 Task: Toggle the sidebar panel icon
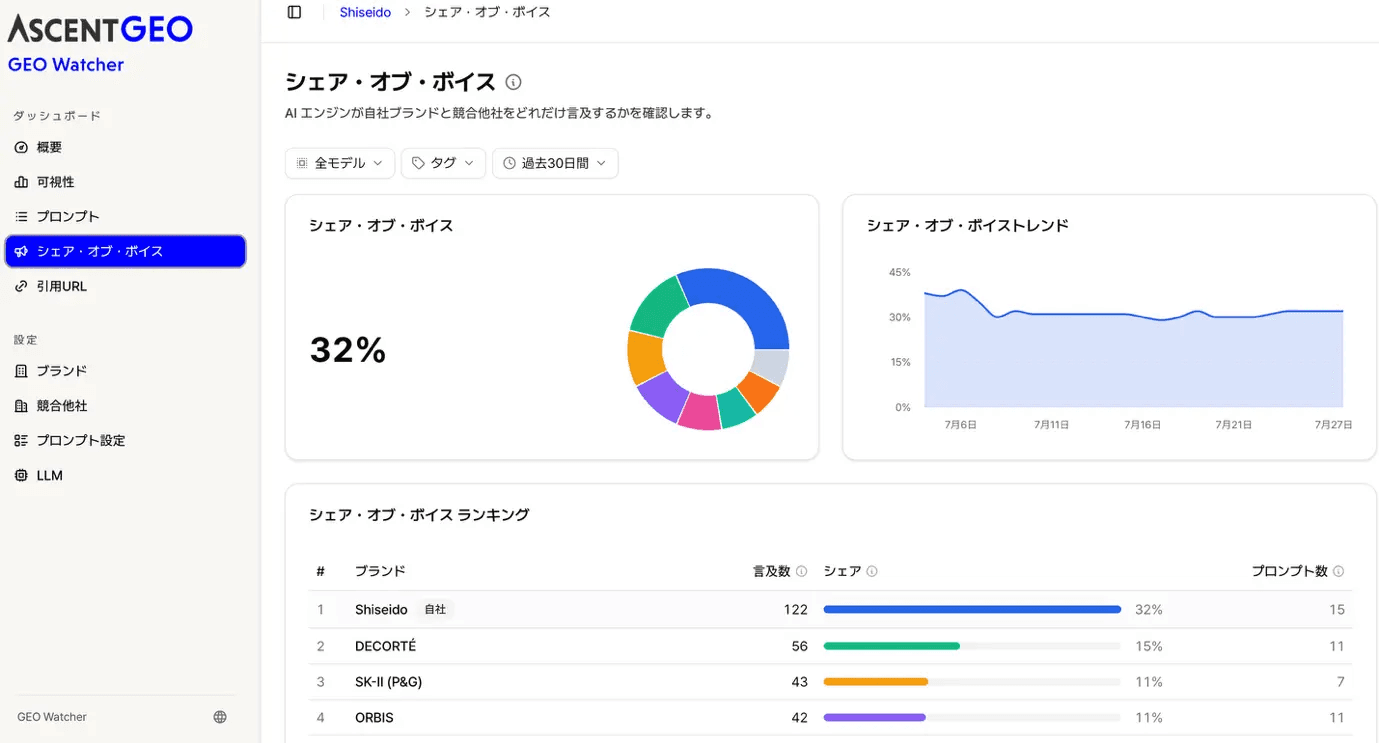(x=294, y=12)
